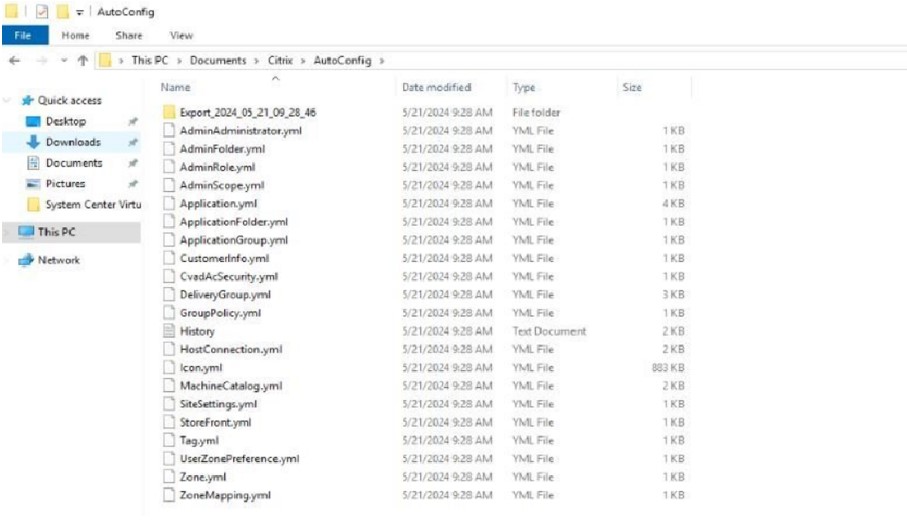This screenshot has height=520, width=907.
Task: Click the Network icon in navigation pane
Action: point(26,260)
